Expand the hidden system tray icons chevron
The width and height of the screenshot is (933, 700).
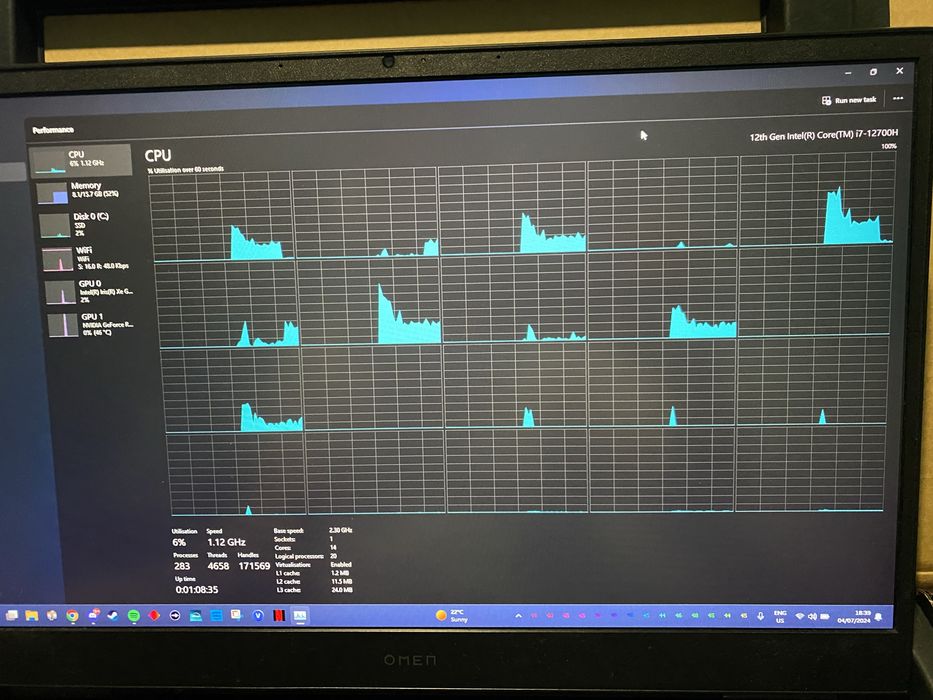point(518,615)
